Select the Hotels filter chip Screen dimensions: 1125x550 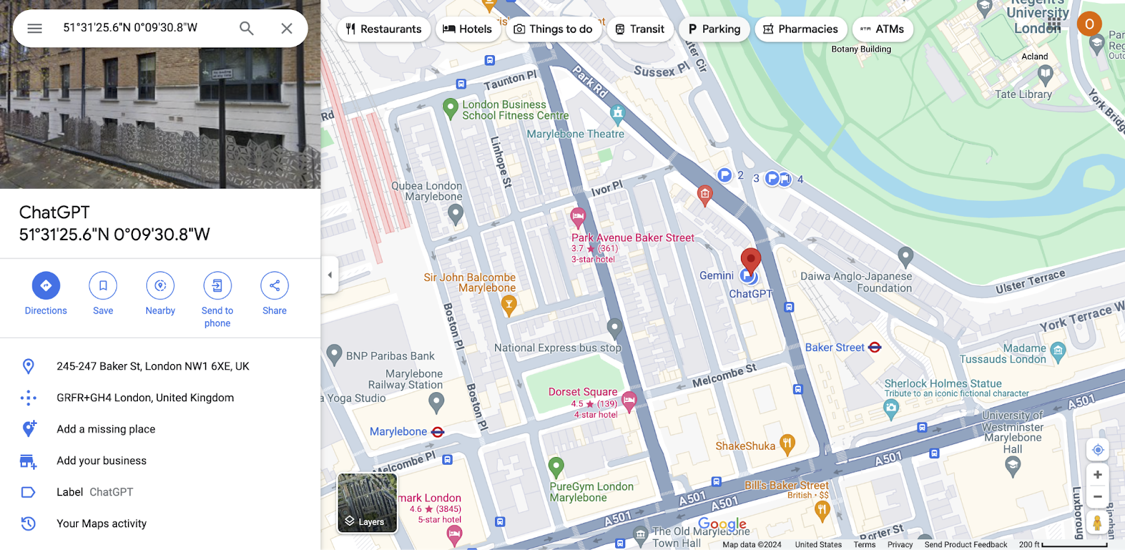tap(467, 29)
